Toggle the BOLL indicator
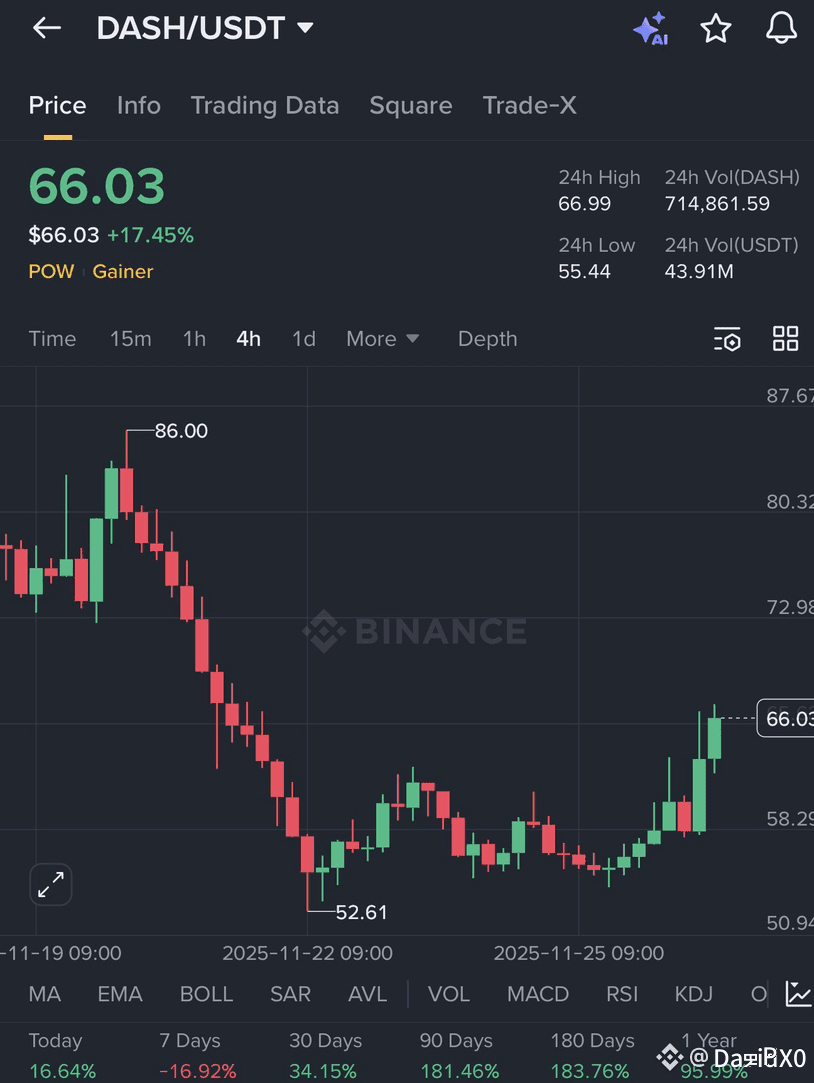This screenshot has width=814, height=1083. point(206,994)
